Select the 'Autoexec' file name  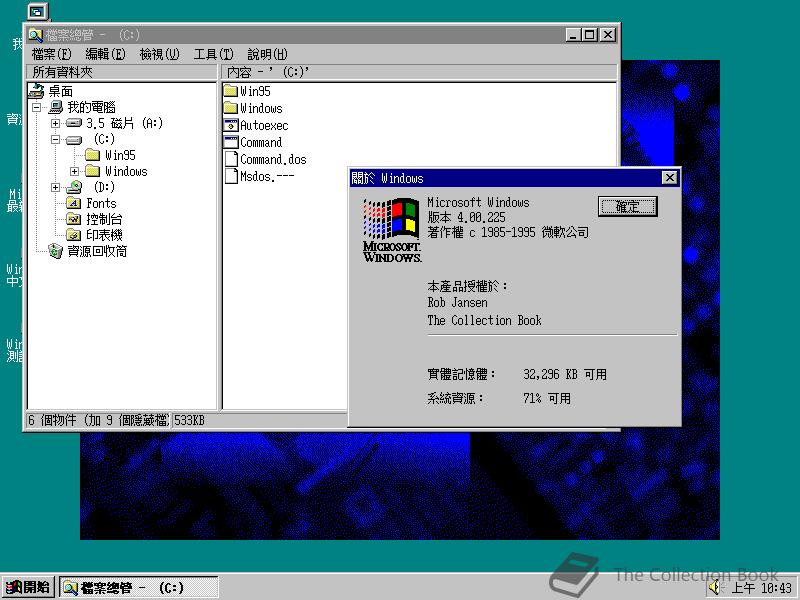tap(264, 126)
